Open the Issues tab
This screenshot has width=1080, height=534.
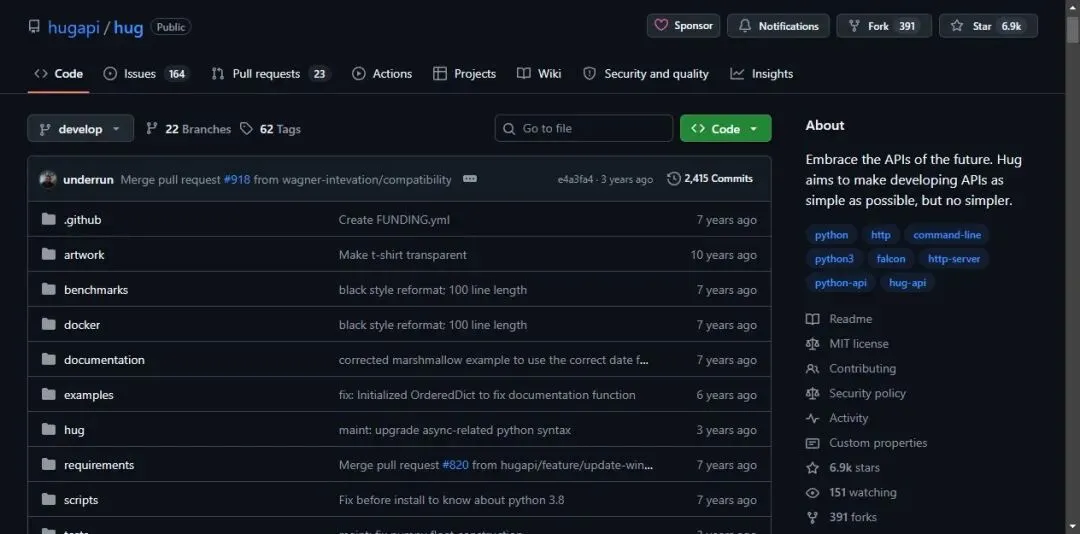(145, 74)
